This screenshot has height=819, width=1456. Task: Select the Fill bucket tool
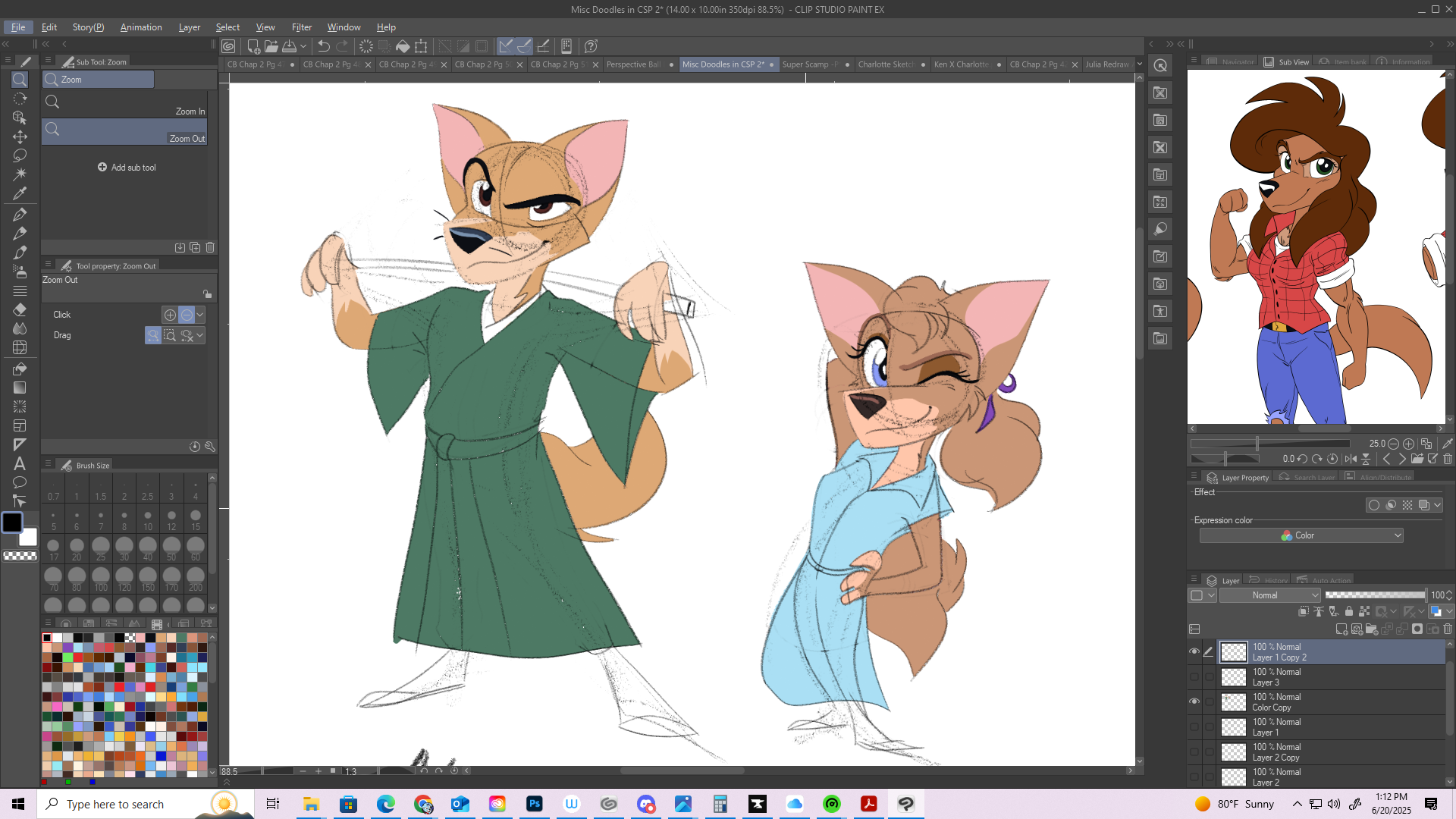pos(20,369)
